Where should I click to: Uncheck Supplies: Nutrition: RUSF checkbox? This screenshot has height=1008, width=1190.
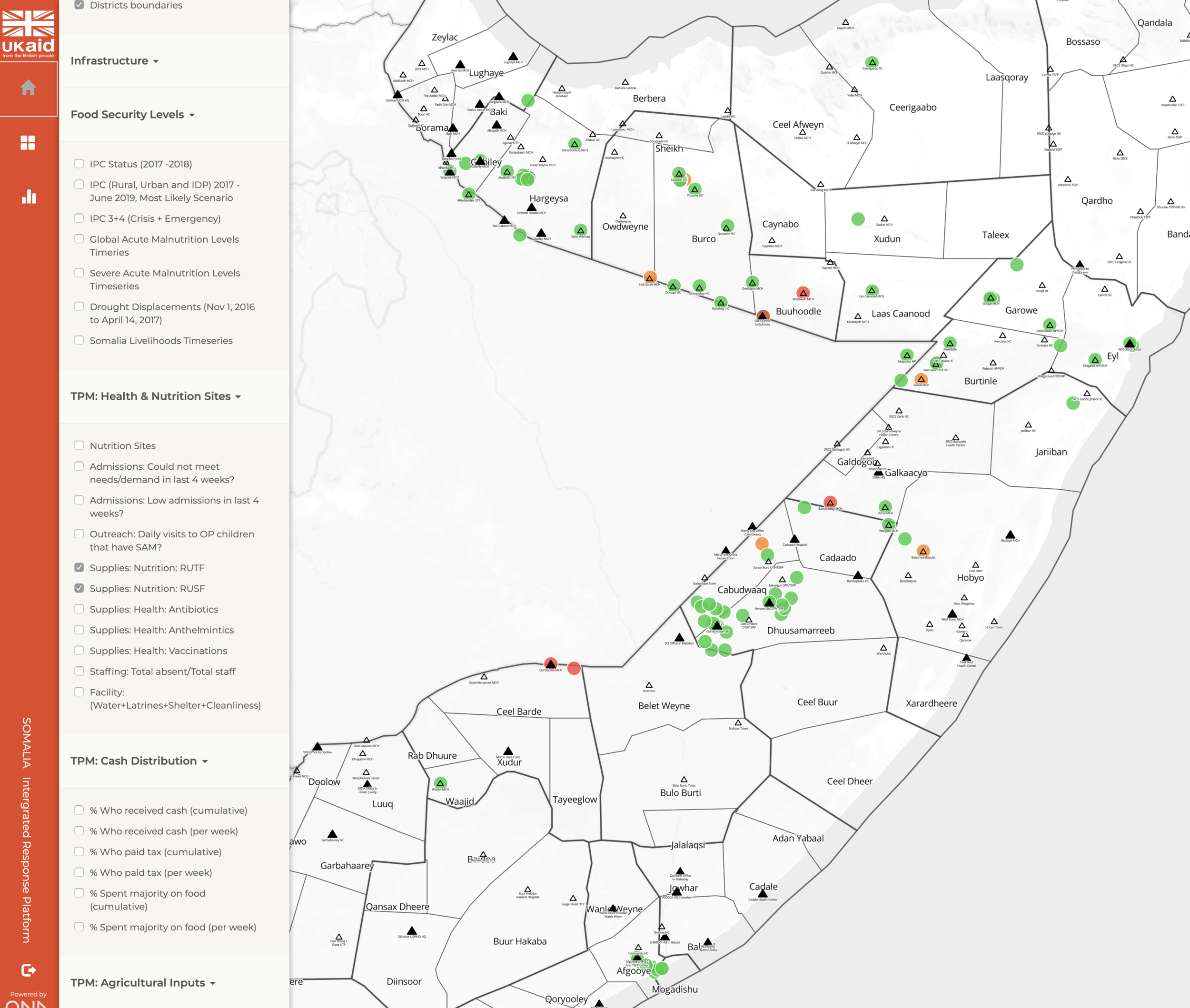[79, 588]
